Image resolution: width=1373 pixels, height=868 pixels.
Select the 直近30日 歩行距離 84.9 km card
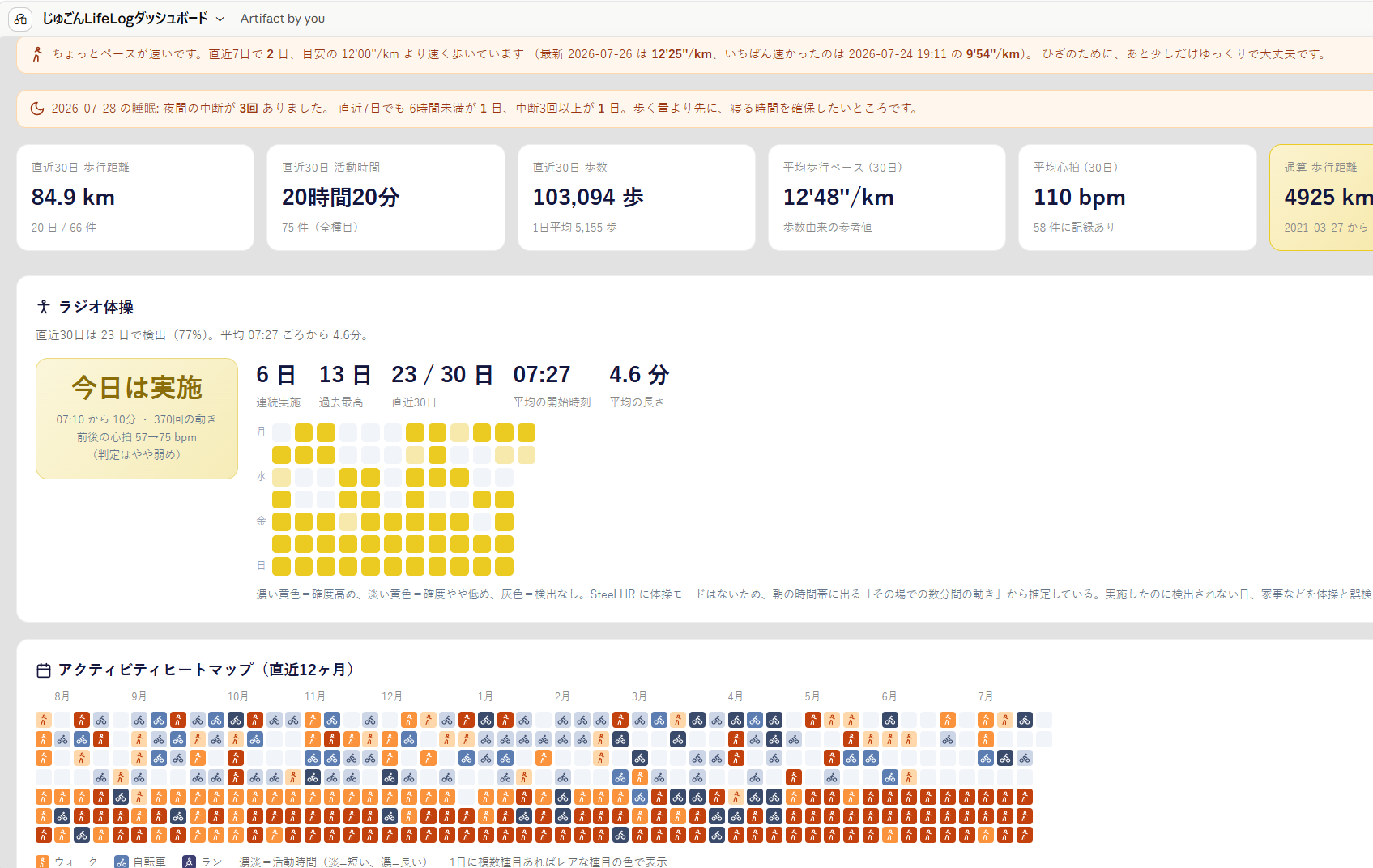click(135, 198)
